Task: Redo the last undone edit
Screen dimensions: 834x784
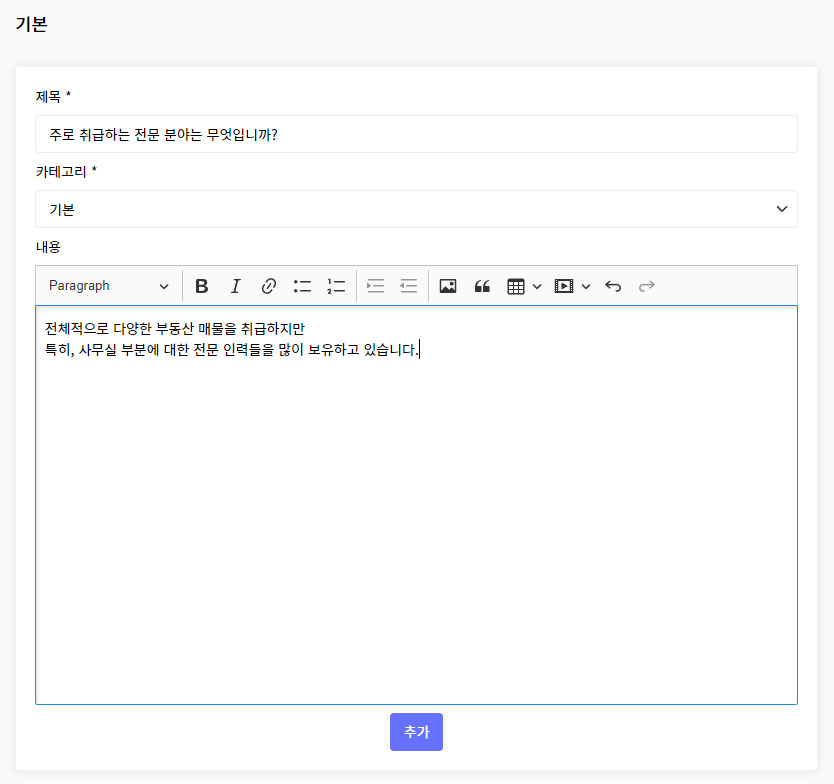Action: tap(647, 286)
